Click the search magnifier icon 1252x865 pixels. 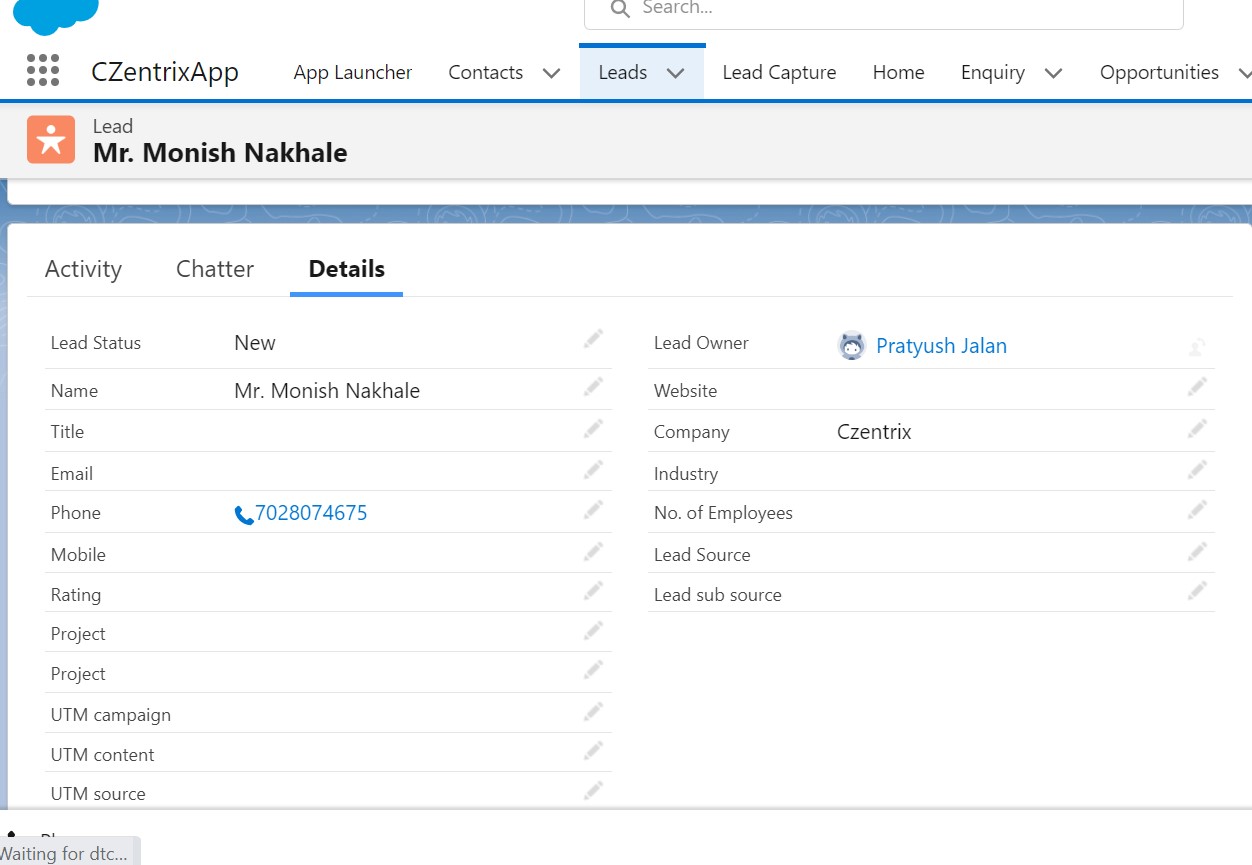point(619,10)
